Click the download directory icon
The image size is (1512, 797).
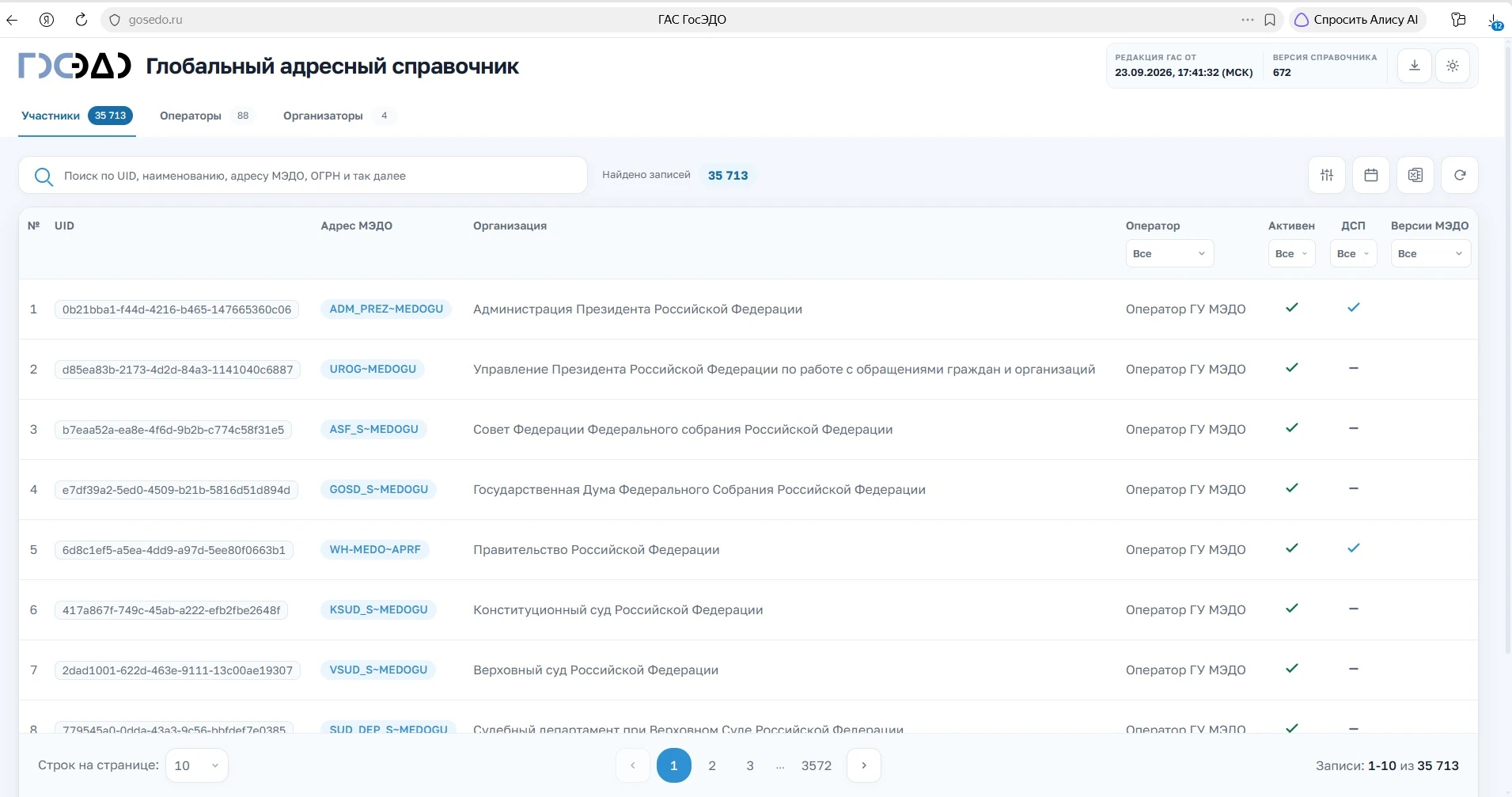pyautogui.click(x=1415, y=66)
